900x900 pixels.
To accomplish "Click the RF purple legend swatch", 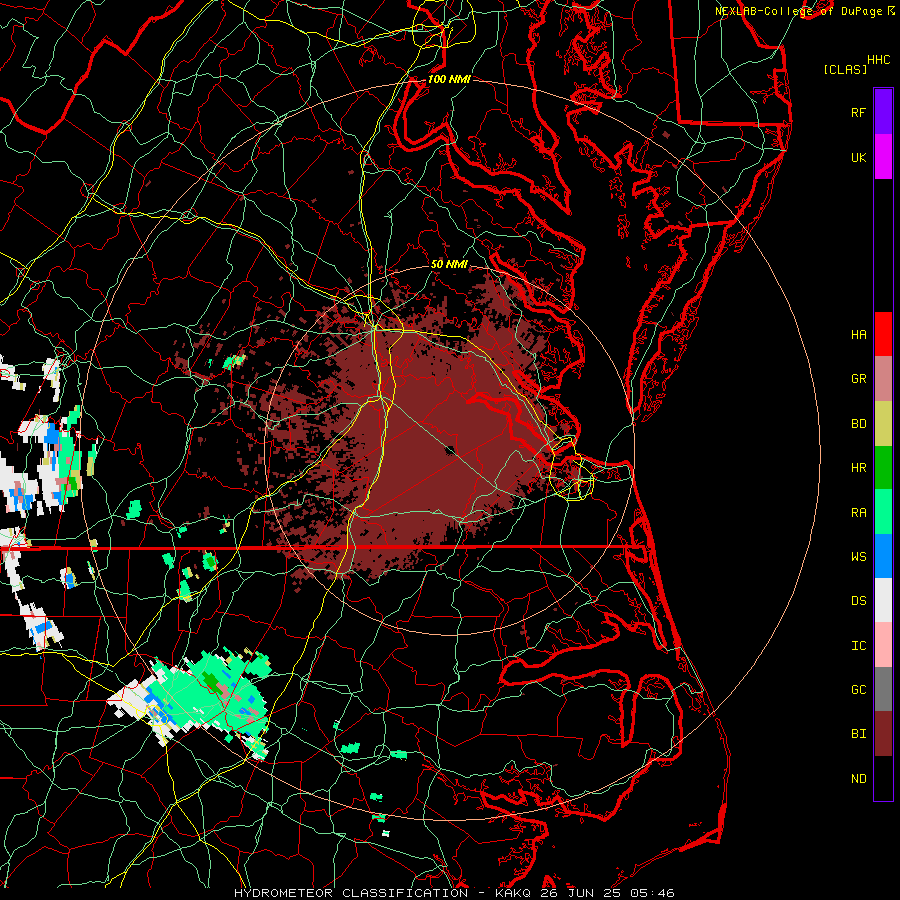I will [883, 112].
